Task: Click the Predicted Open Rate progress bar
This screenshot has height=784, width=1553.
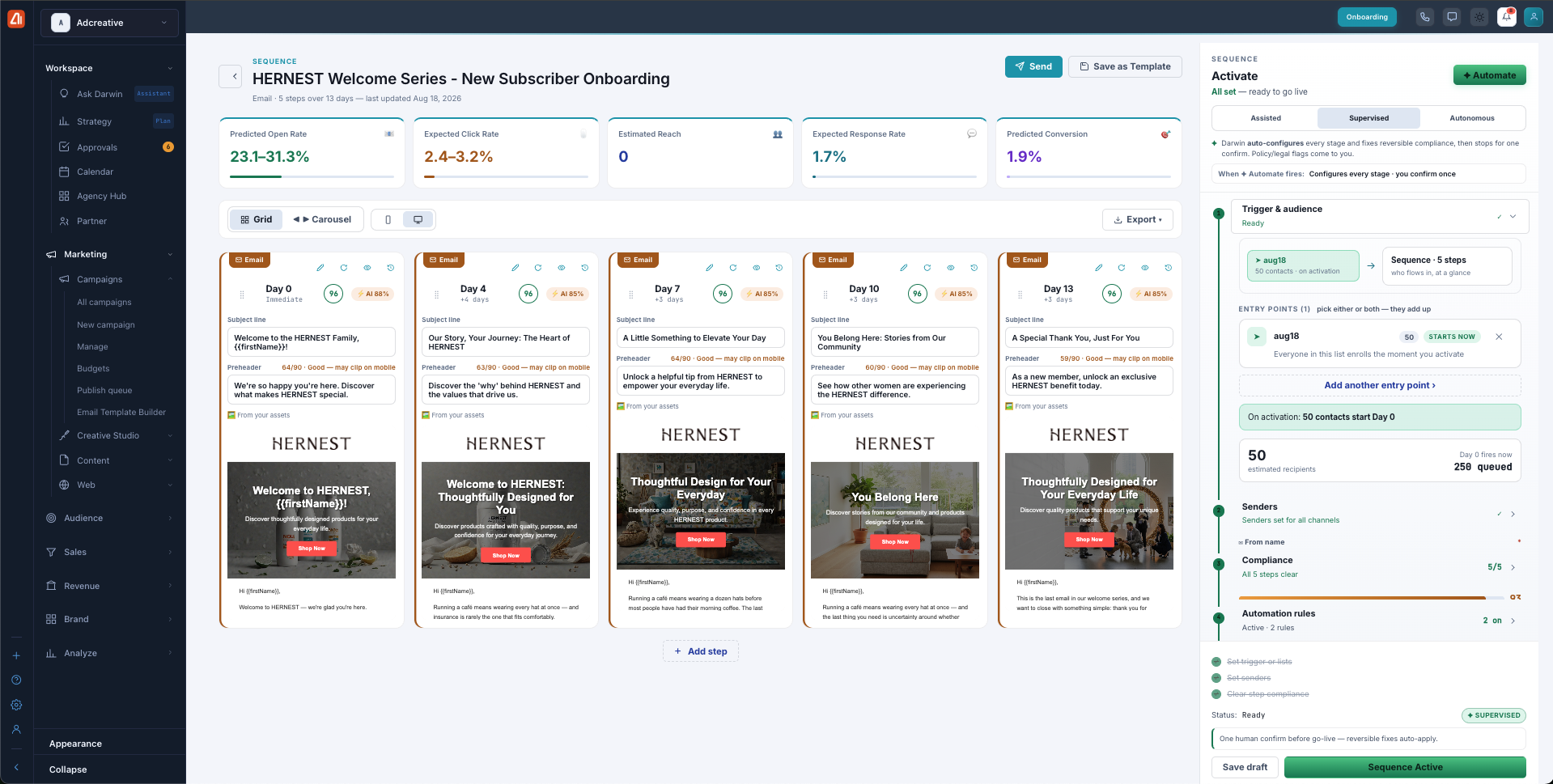Action: (312, 176)
